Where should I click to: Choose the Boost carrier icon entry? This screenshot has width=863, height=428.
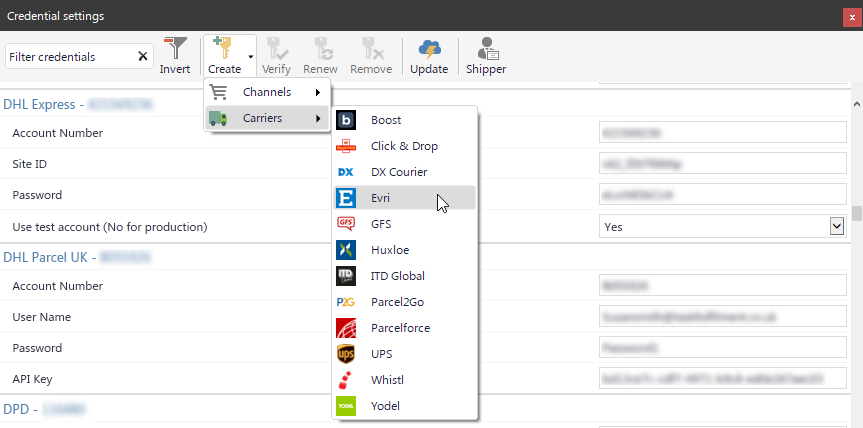coord(346,120)
